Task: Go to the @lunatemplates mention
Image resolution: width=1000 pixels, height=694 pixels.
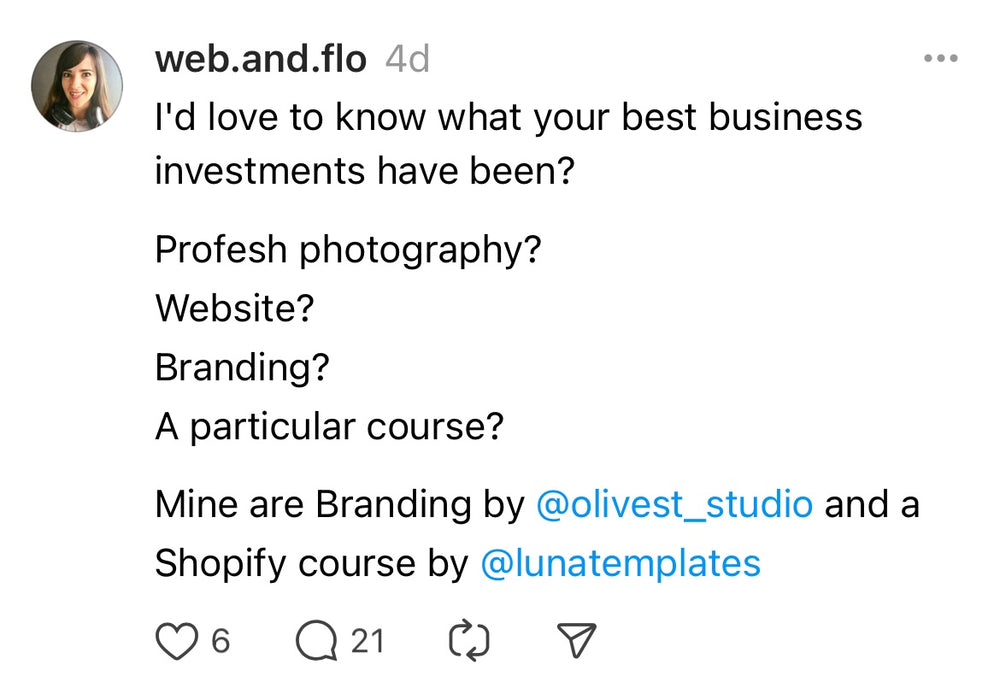Action: click(x=620, y=564)
